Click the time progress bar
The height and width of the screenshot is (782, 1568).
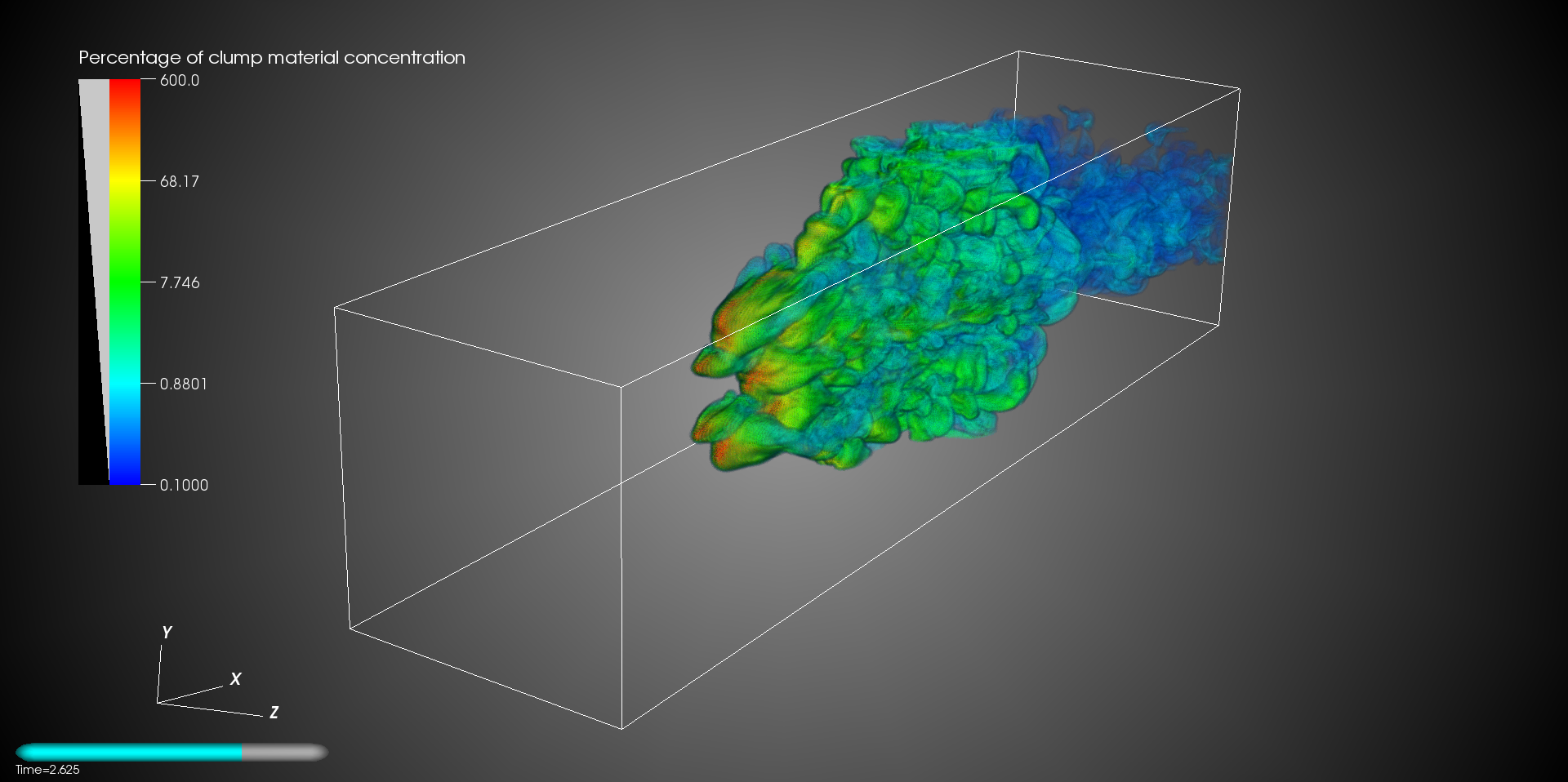(171, 752)
